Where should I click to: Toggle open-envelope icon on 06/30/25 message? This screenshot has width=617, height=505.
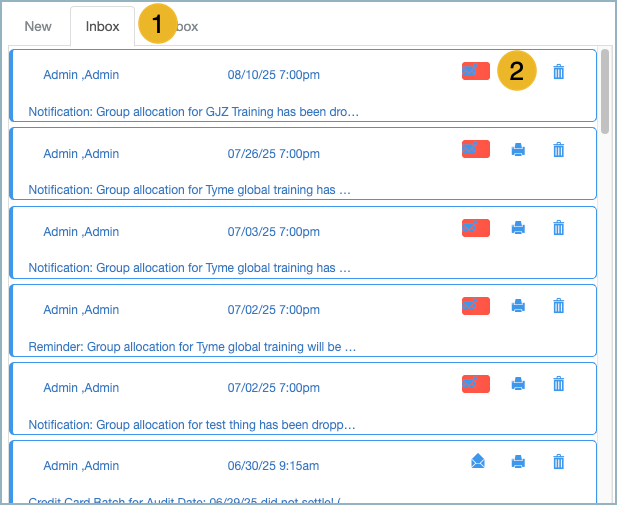point(478,461)
